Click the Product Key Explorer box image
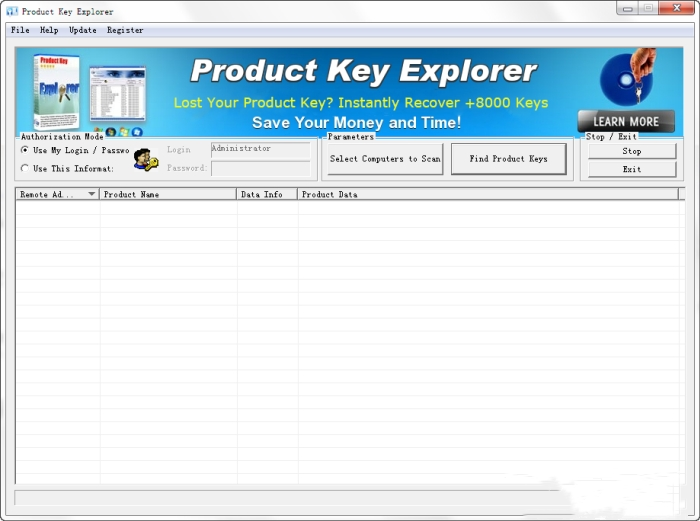This screenshot has width=700, height=521. tap(55, 91)
